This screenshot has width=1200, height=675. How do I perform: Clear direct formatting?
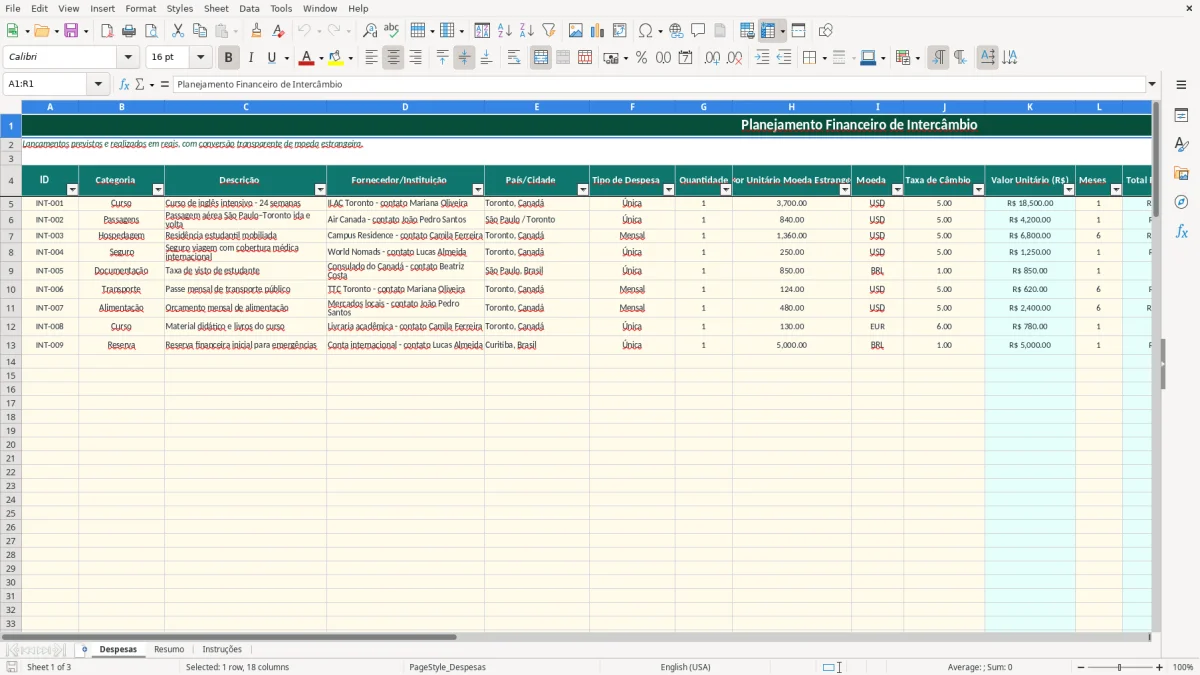point(279,31)
